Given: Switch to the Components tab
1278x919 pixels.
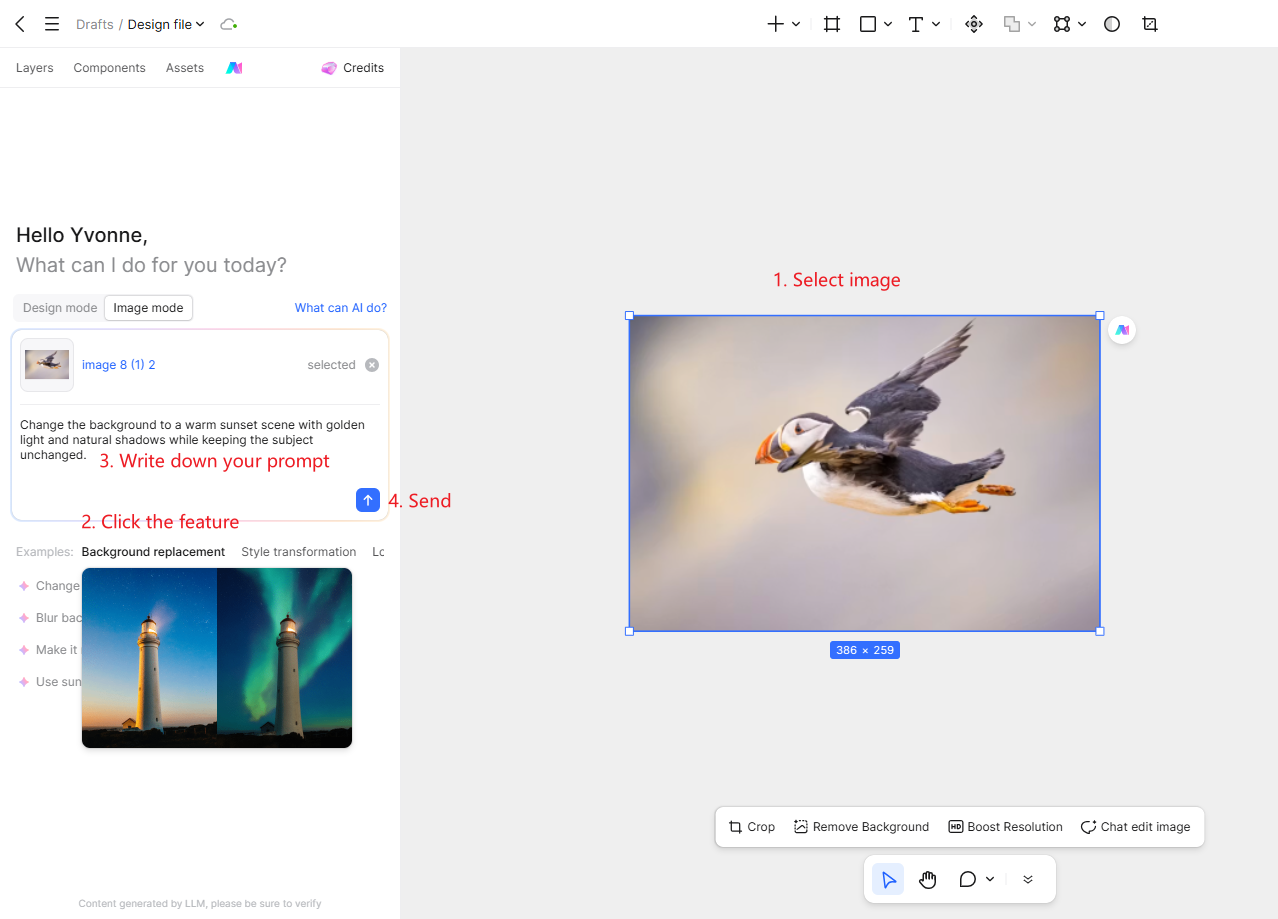Looking at the screenshot, I should point(109,68).
